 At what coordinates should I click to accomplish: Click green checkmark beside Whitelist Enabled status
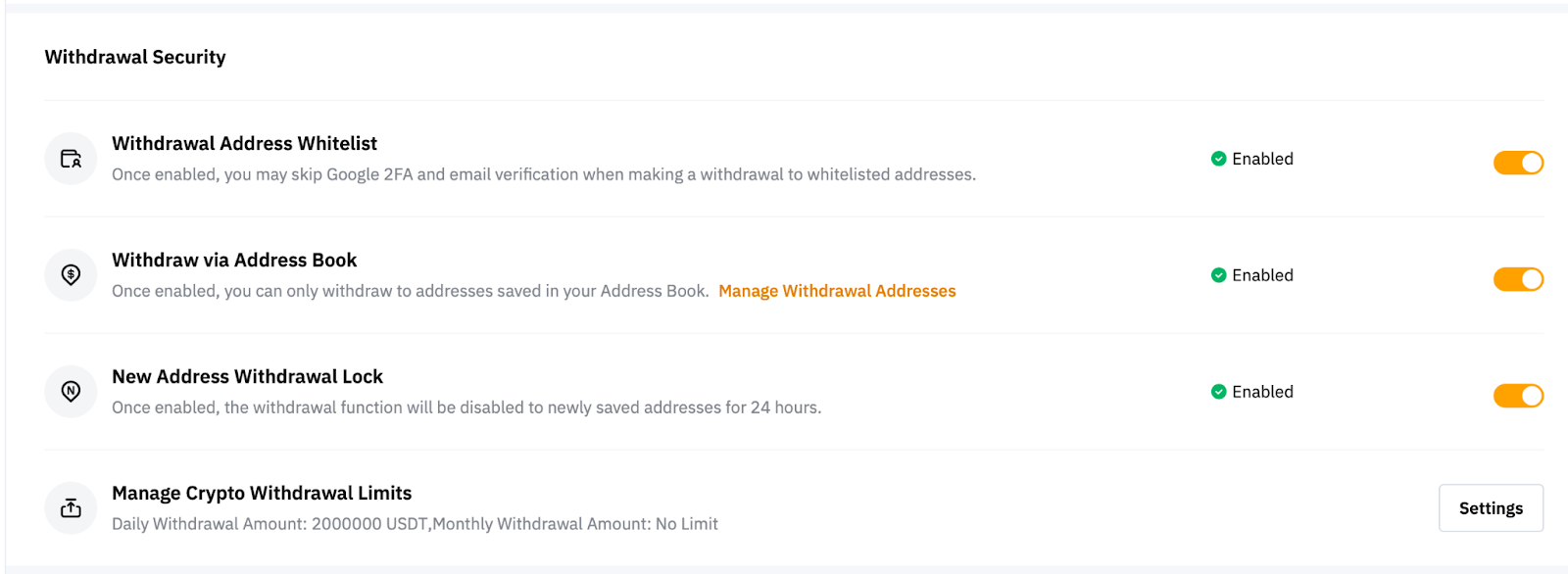pyautogui.click(x=1218, y=159)
